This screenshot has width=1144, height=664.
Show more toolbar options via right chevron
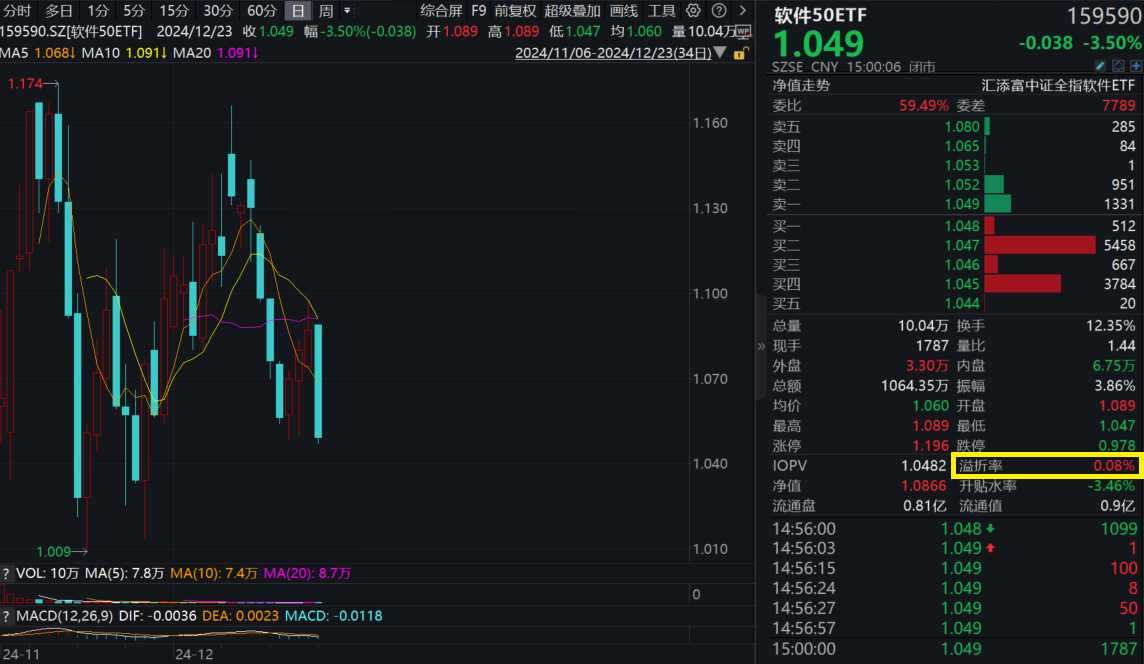tap(743, 11)
